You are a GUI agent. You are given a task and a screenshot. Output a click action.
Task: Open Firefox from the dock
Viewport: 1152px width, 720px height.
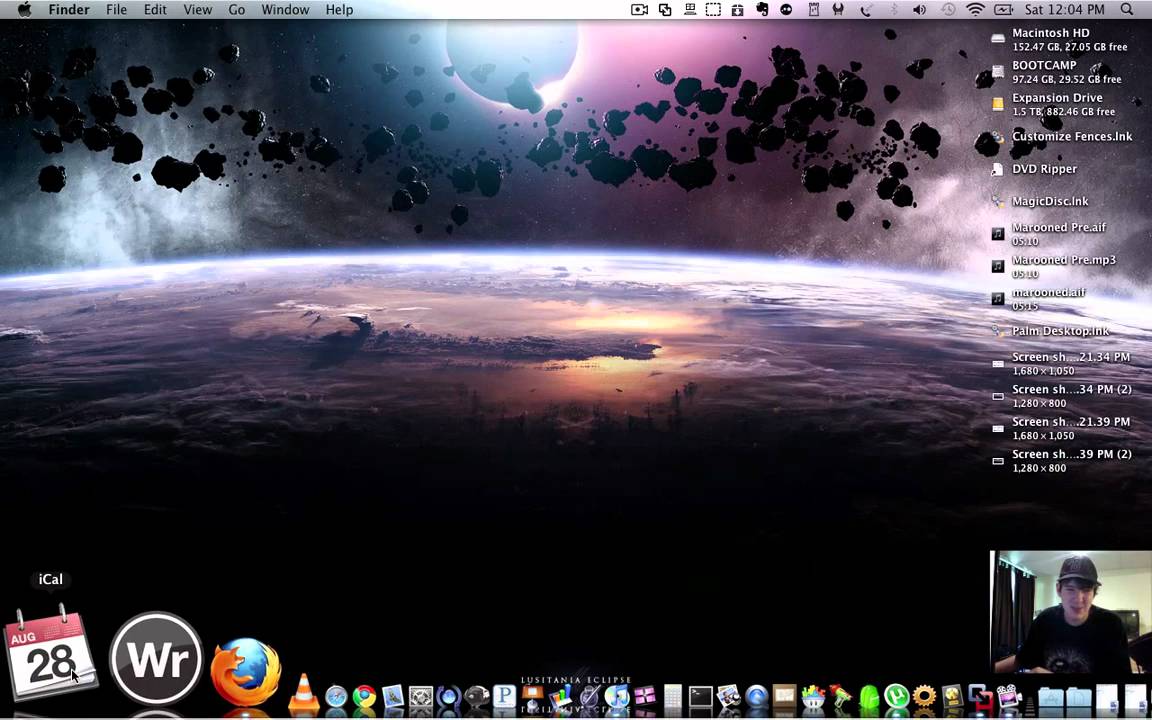[x=246, y=672]
